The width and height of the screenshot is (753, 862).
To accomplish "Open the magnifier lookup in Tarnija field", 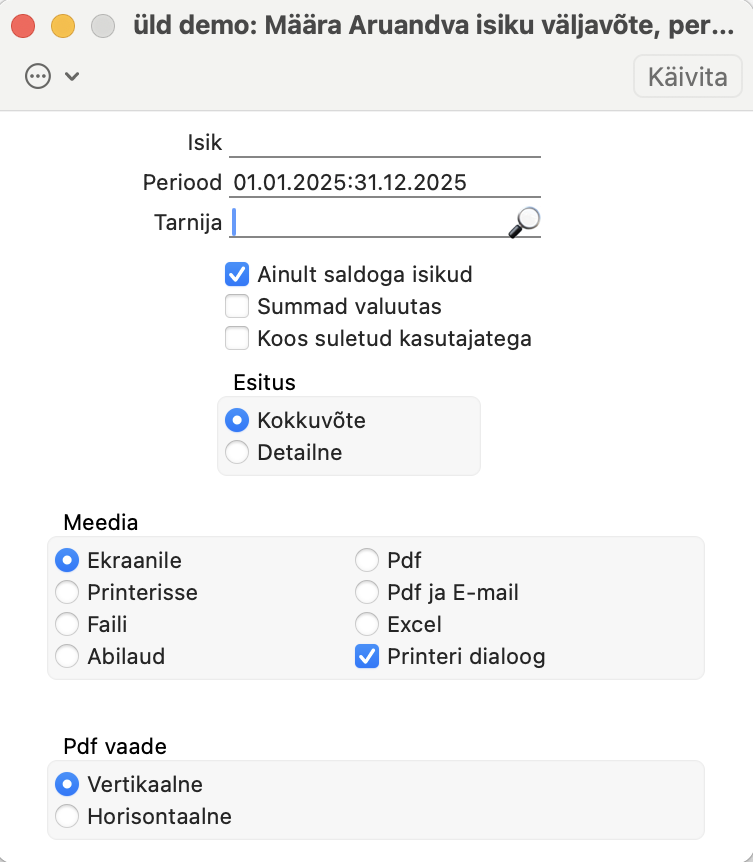I will 524,222.
